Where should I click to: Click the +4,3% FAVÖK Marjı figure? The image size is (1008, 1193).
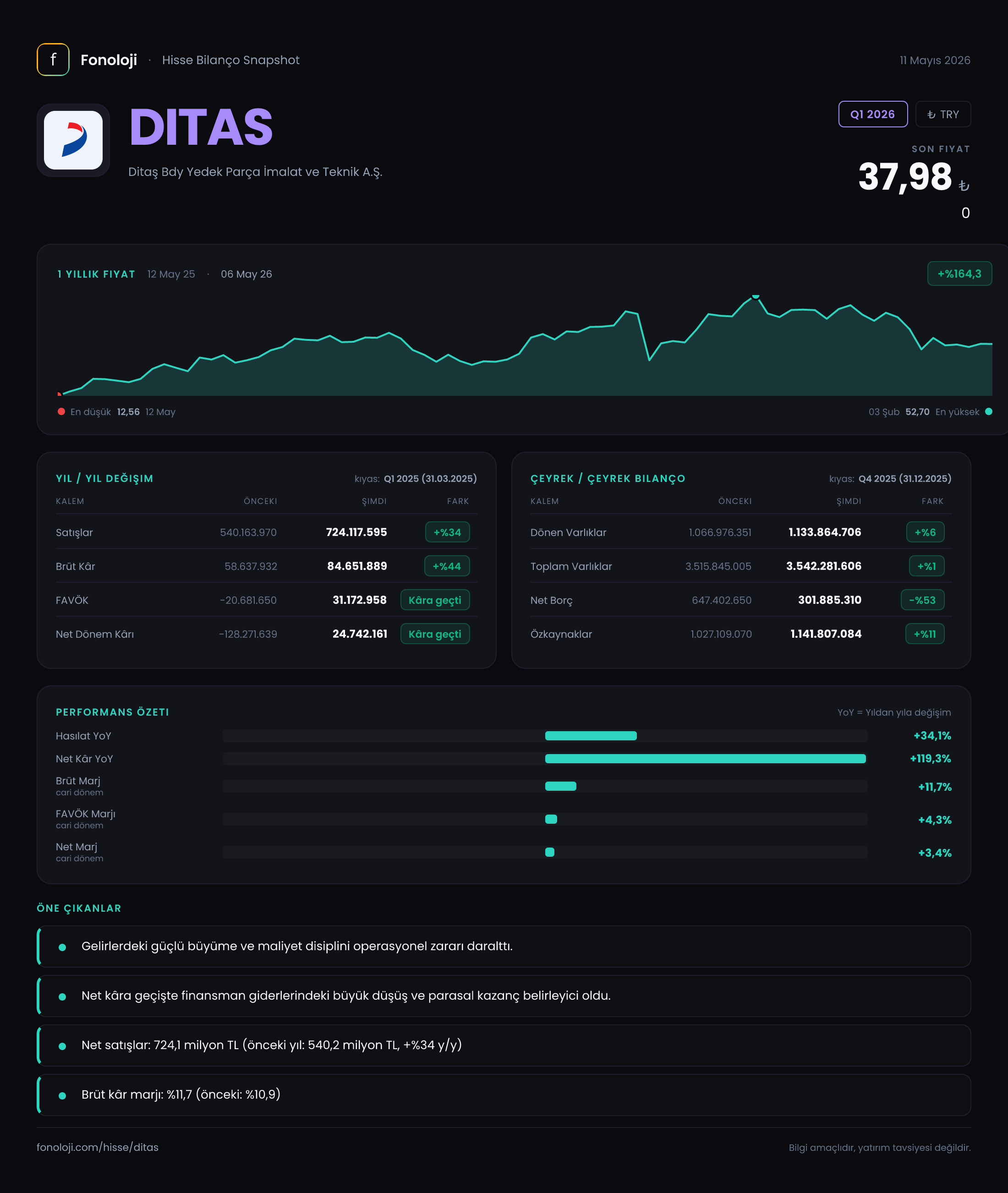[934, 820]
